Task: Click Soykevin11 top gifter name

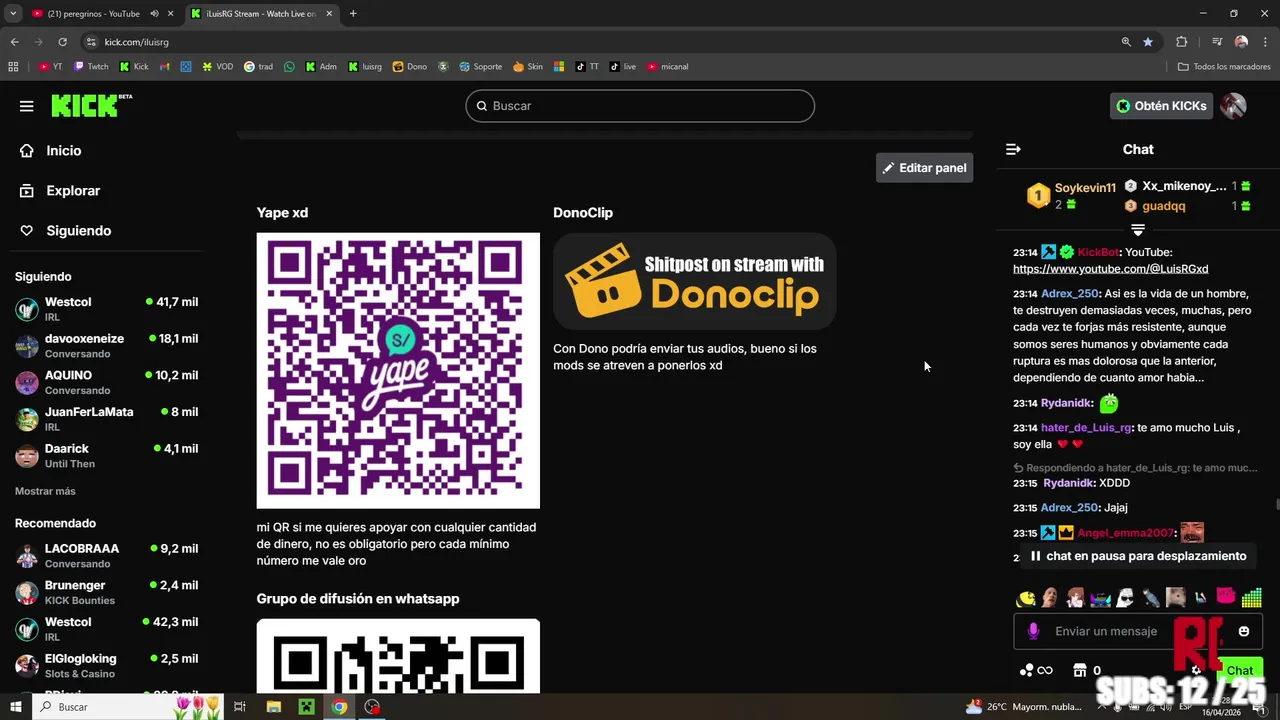Action: pyautogui.click(x=1085, y=188)
